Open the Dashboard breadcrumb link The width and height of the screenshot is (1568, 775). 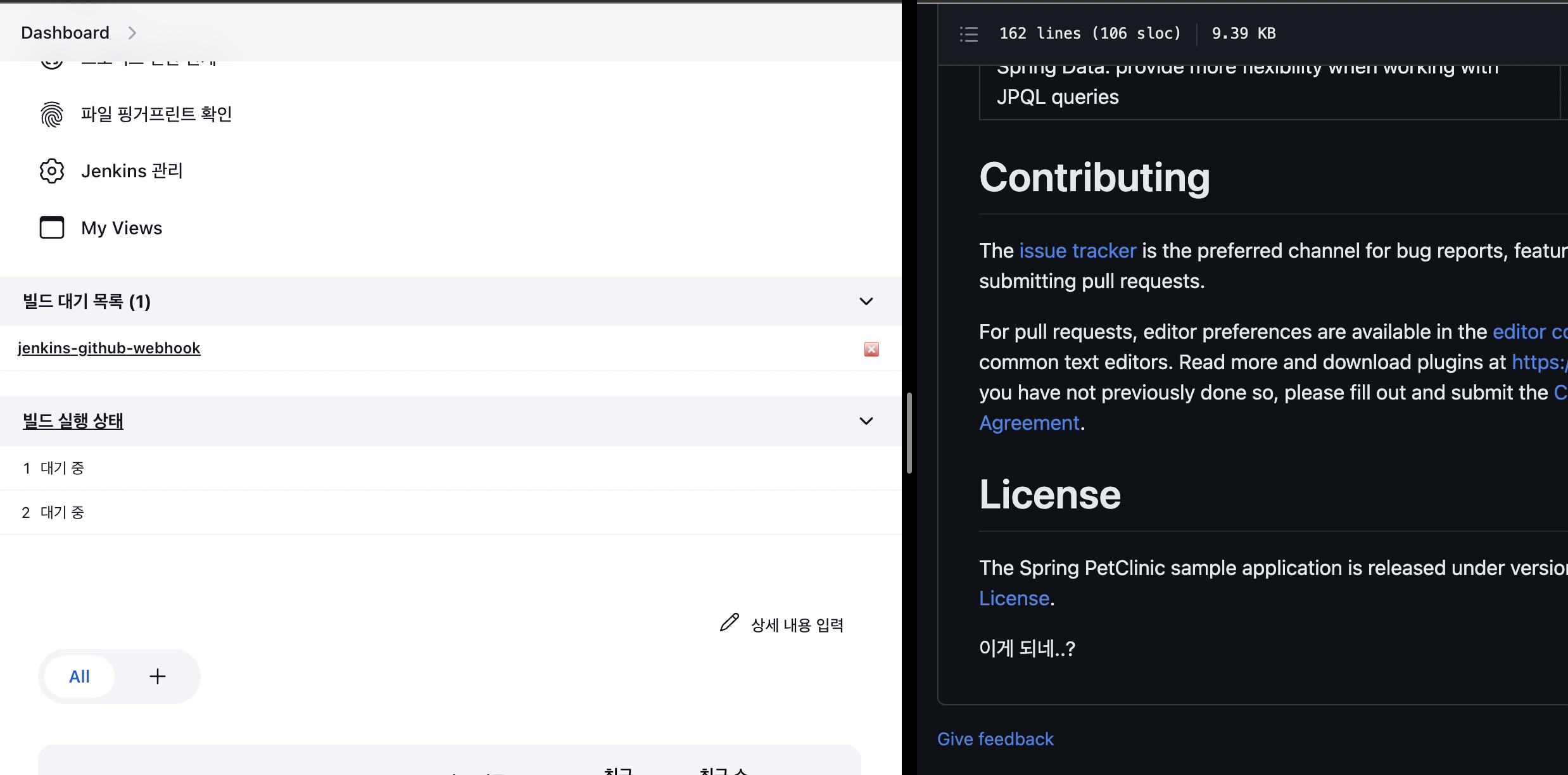click(x=65, y=33)
